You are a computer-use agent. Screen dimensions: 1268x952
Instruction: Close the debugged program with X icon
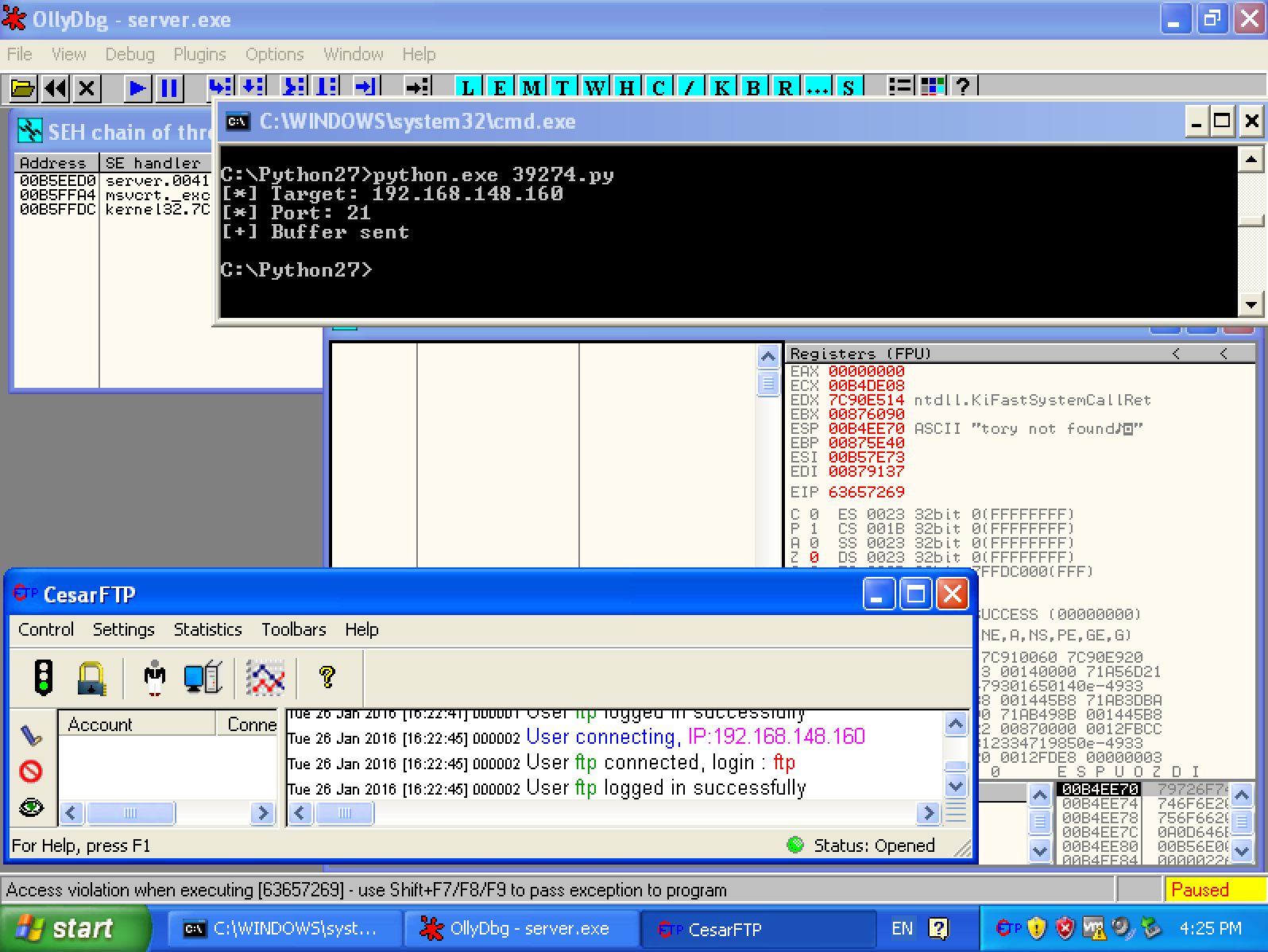click(87, 87)
